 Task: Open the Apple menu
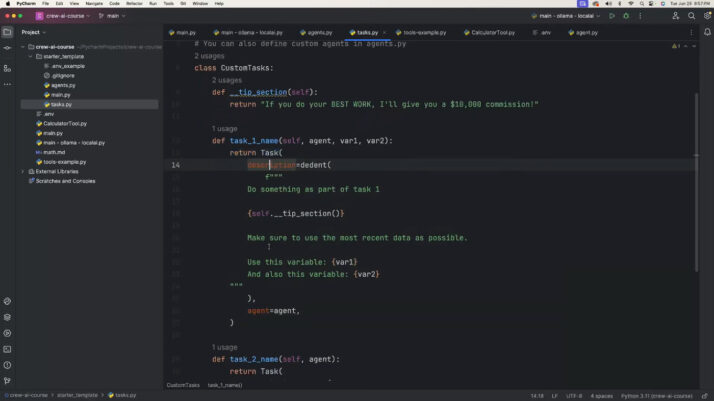(7, 4)
